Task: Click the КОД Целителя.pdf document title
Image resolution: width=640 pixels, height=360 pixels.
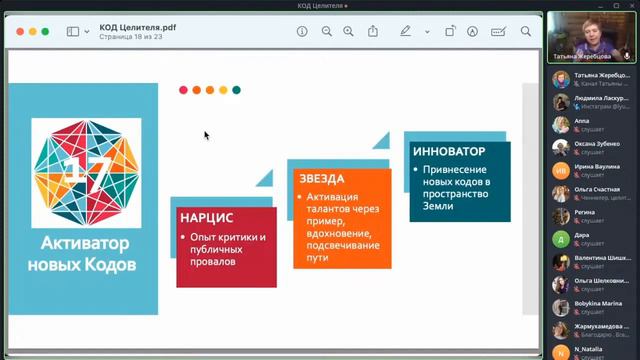Action: (x=138, y=27)
